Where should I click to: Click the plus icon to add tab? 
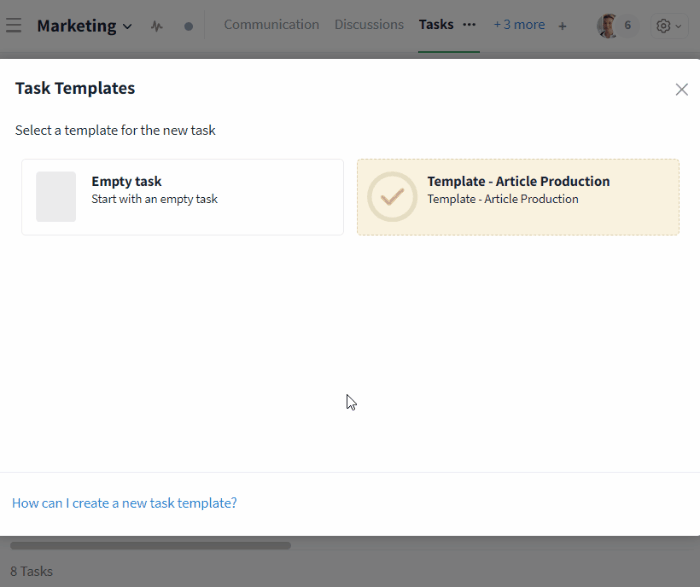(562, 26)
